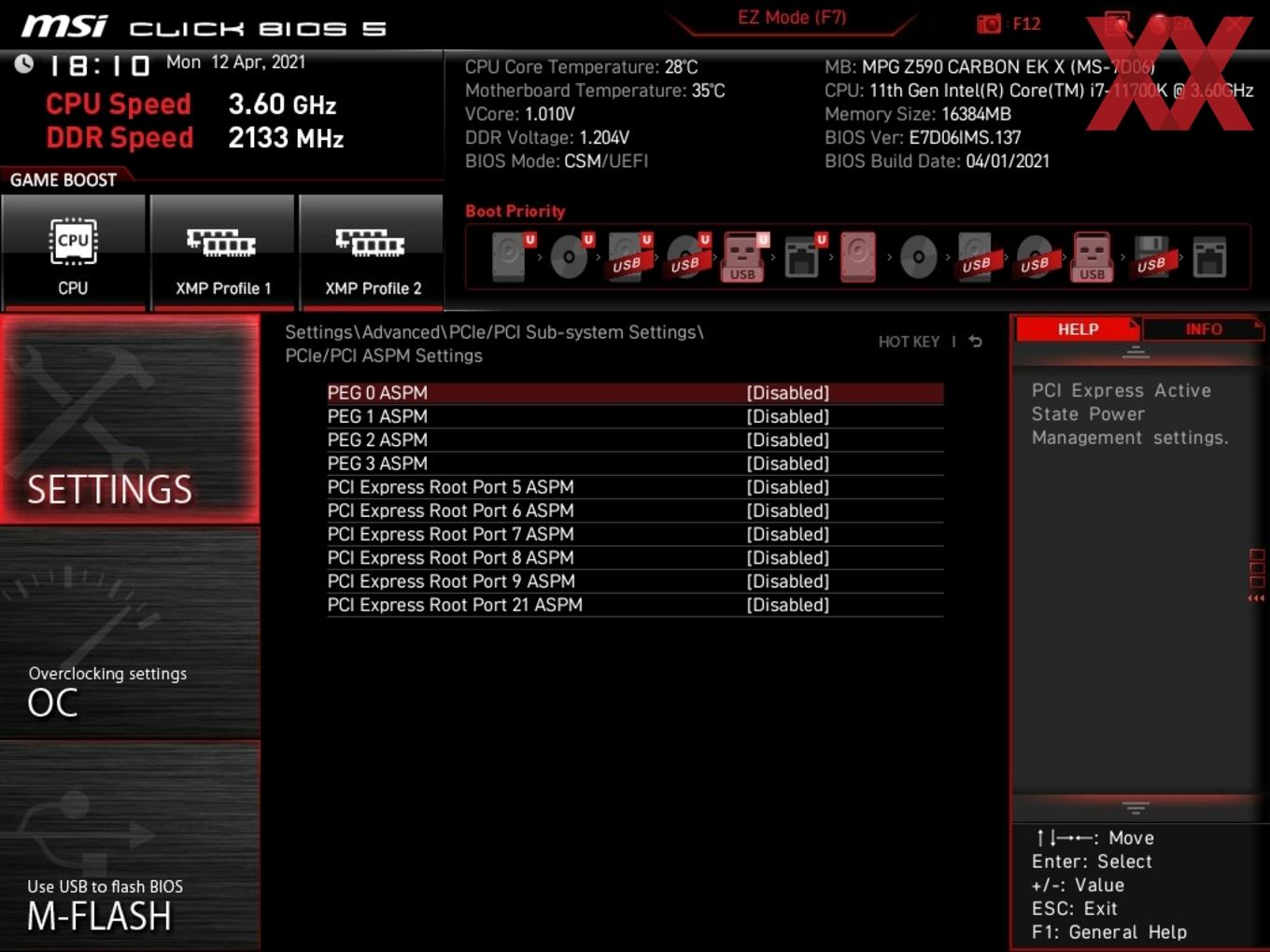The image size is (1270, 952).
Task: Open PCI Express Root Port 8 ASPM value
Action: tap(787, 557)
